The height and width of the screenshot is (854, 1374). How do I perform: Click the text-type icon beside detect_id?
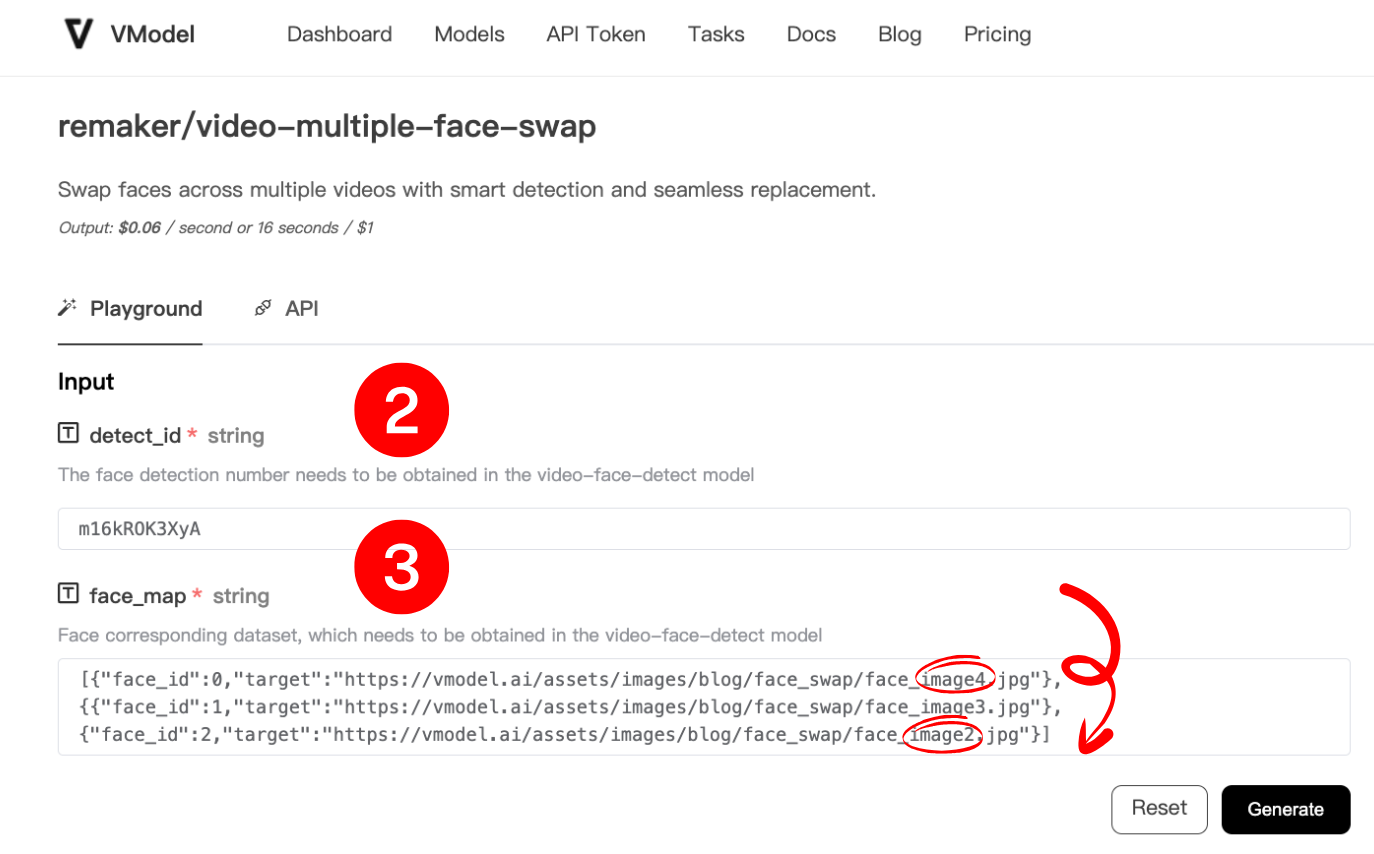point(68,435)
